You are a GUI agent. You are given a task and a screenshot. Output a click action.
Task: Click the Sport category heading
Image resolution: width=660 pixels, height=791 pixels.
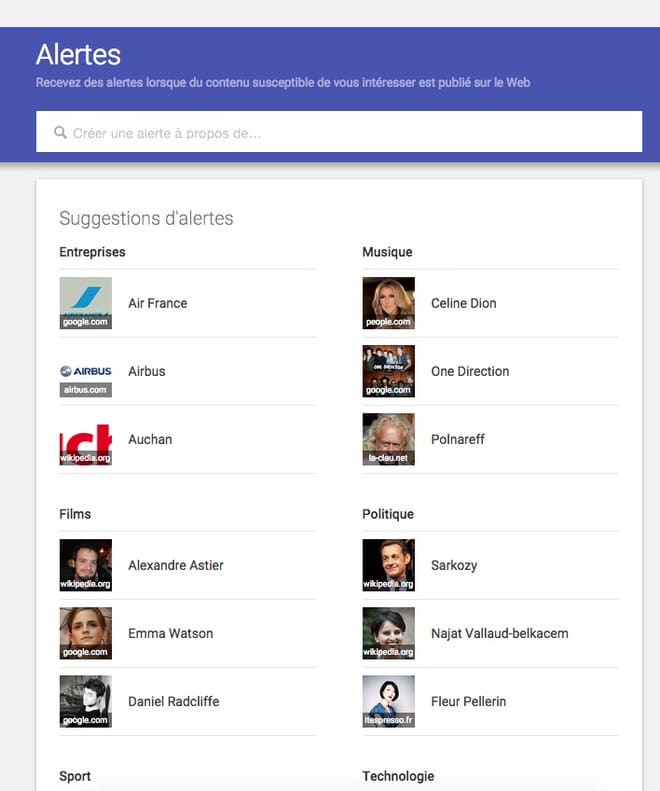pos(75,776)
